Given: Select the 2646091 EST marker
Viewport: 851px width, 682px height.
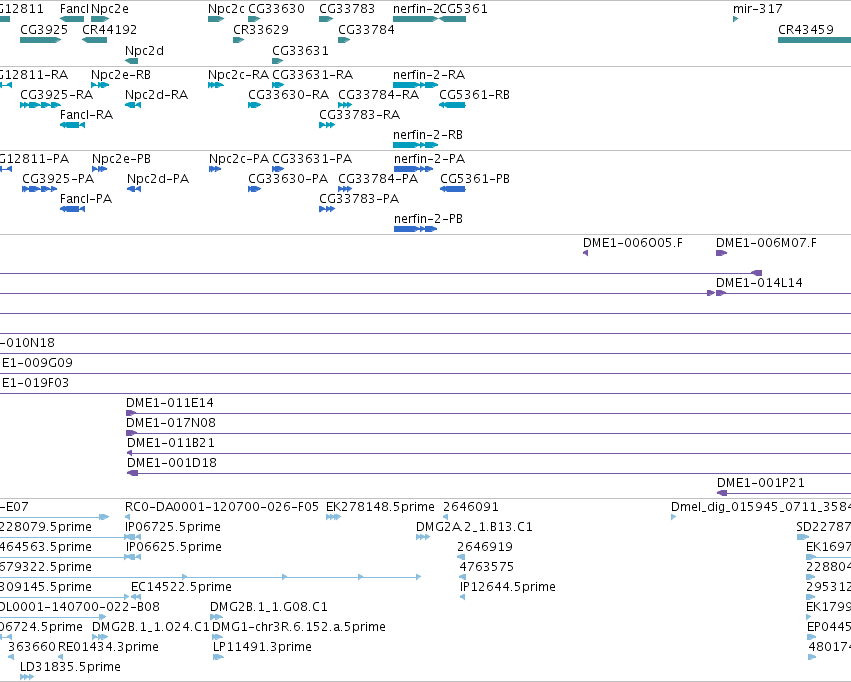Looking at the screenshot, I should 446,517.
